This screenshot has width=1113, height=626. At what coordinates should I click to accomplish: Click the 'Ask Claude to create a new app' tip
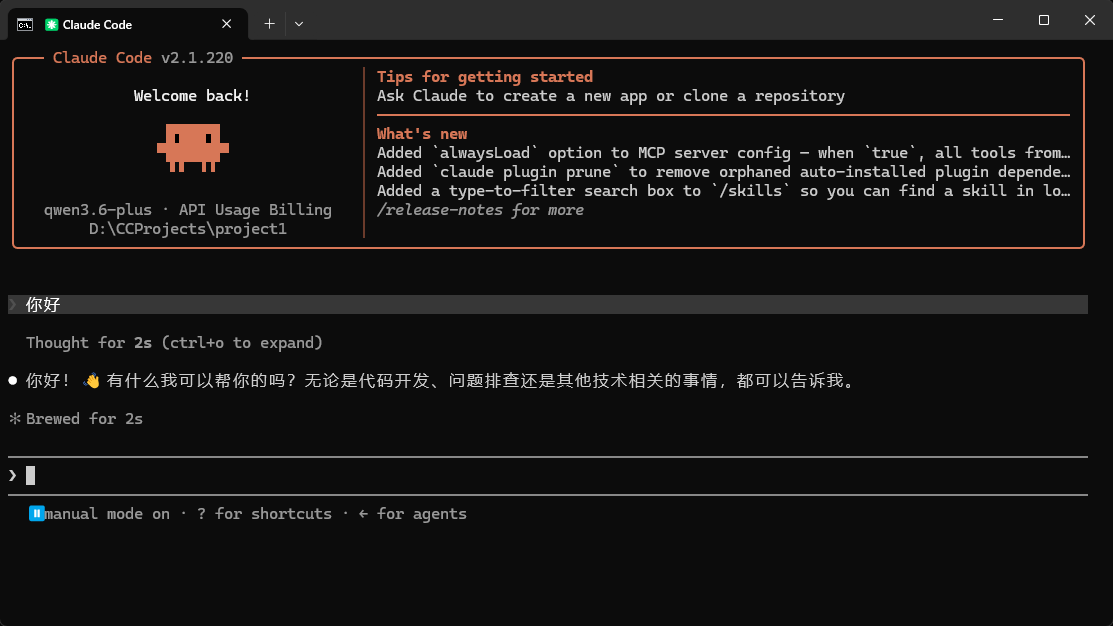[610, 96]
